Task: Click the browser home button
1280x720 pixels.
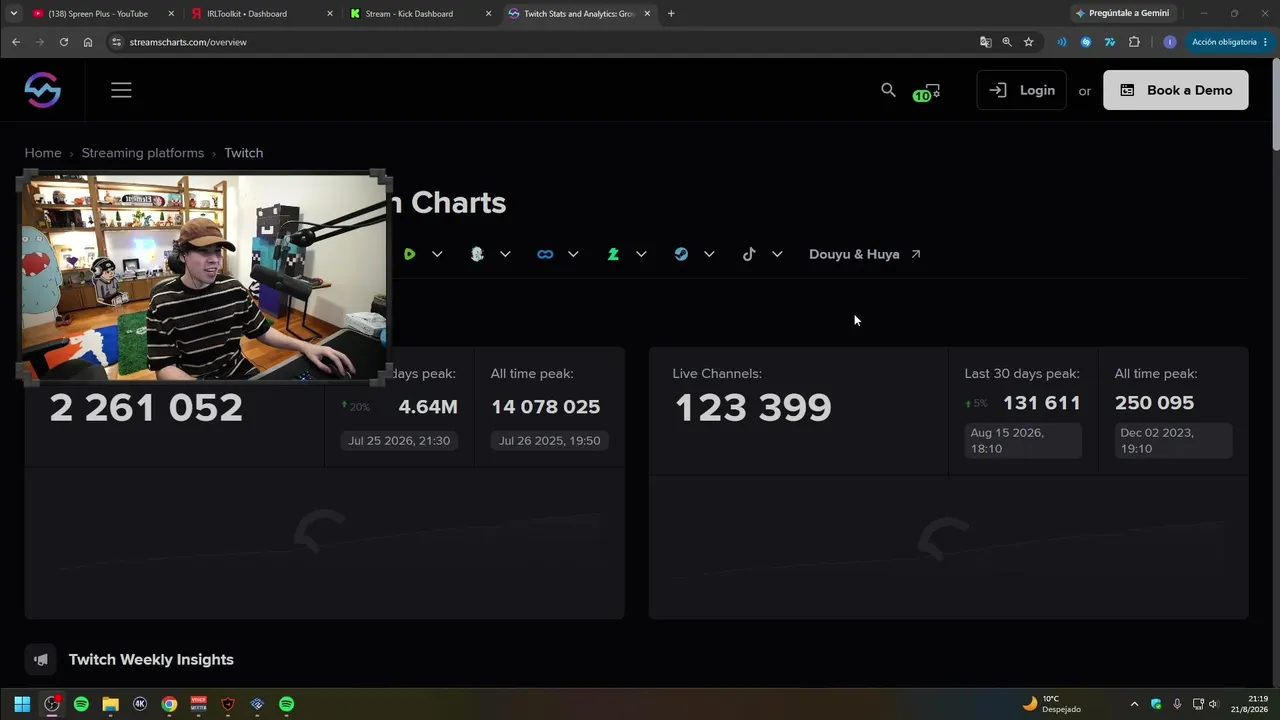Action: point(88,42)
